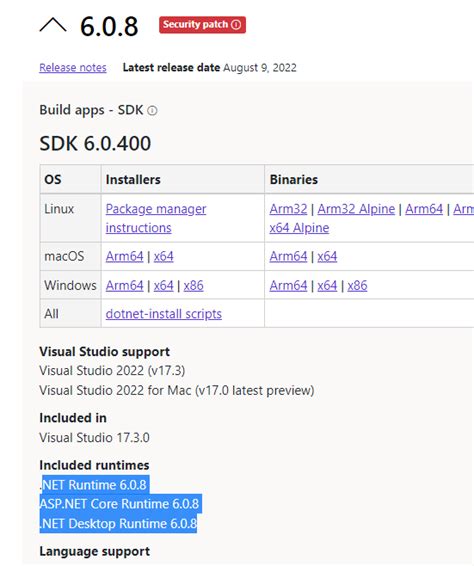474x566 pixels.
Task: Download Windows Arm64 binary
Action: 288,286
